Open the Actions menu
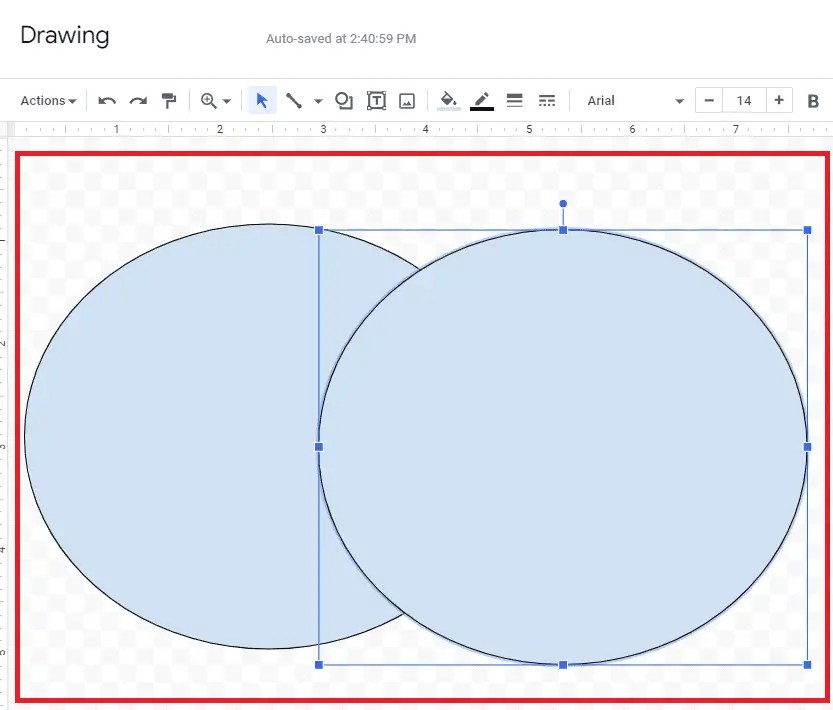Image resolution: width=833 pixels, height=710 pixels. (x=46, y=100)
